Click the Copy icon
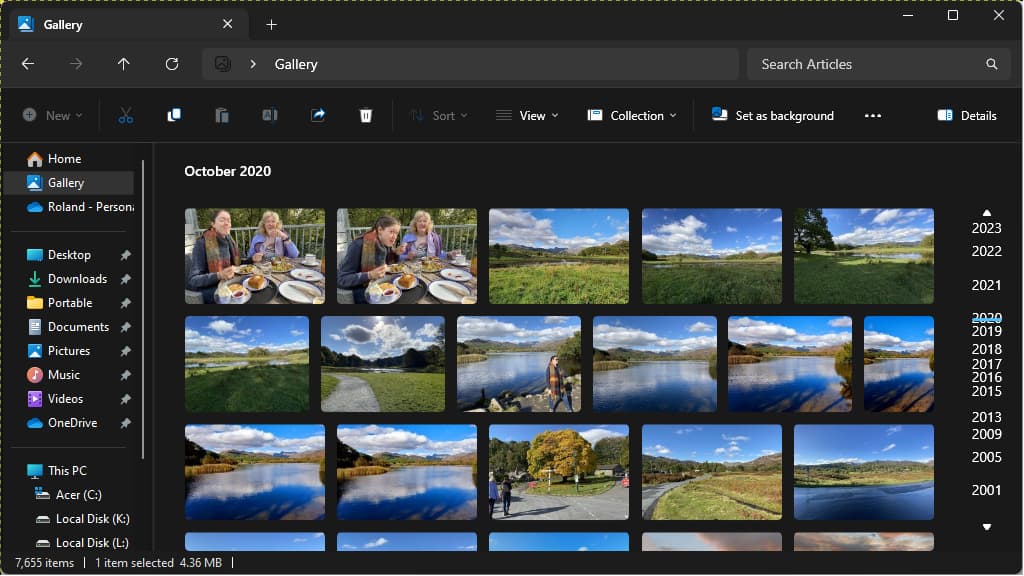Image resolution: width=1024 pixels, height=576 pixels. (173, 115)
